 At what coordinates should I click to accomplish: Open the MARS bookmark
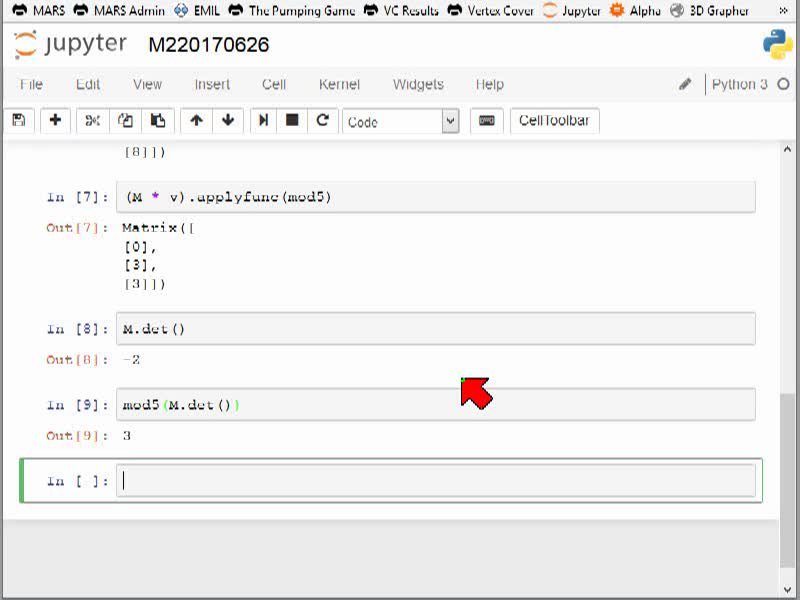(x=38, y=10)
